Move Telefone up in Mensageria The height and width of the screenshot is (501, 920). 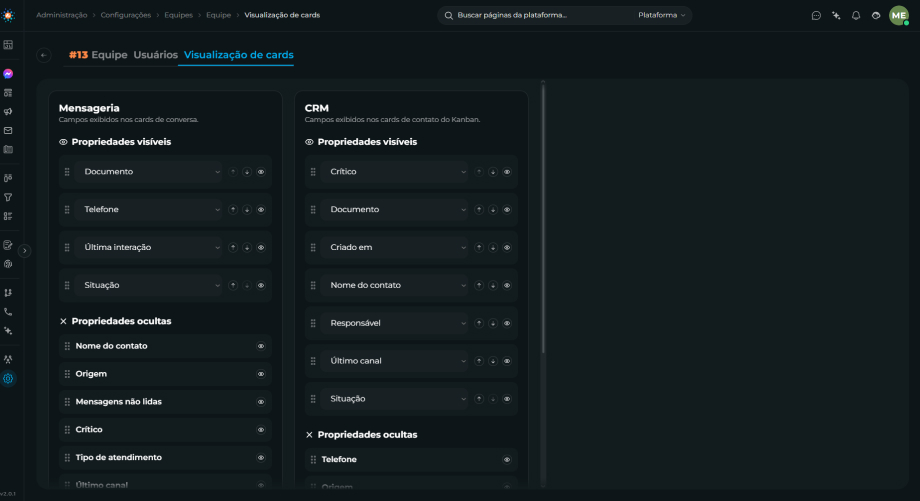pos(233,209)
